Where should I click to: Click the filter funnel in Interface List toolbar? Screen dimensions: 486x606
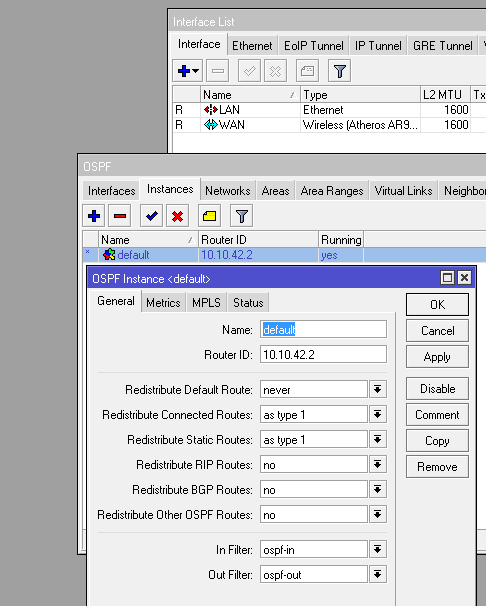click(x=339, y=71)
